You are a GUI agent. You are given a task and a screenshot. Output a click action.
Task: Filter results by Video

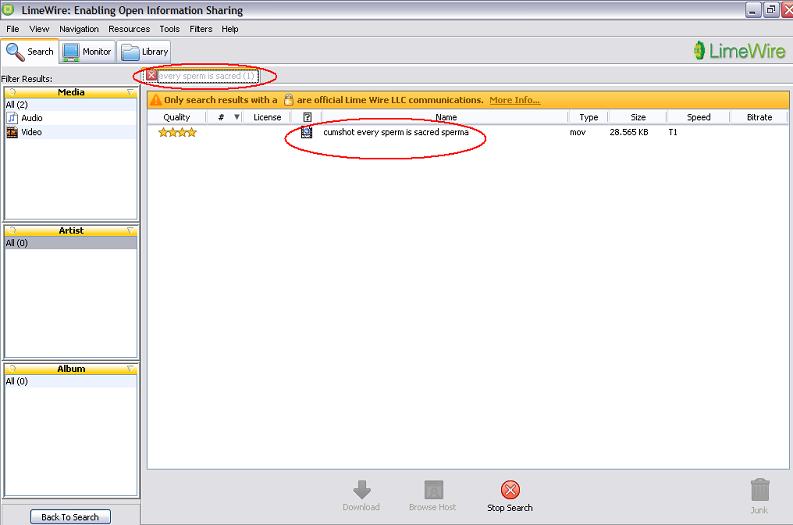71,132
